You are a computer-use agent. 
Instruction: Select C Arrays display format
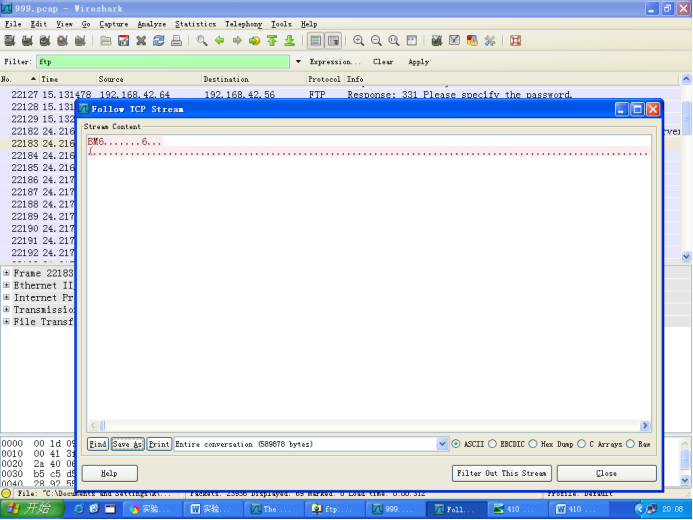click(x=582, y=444)
